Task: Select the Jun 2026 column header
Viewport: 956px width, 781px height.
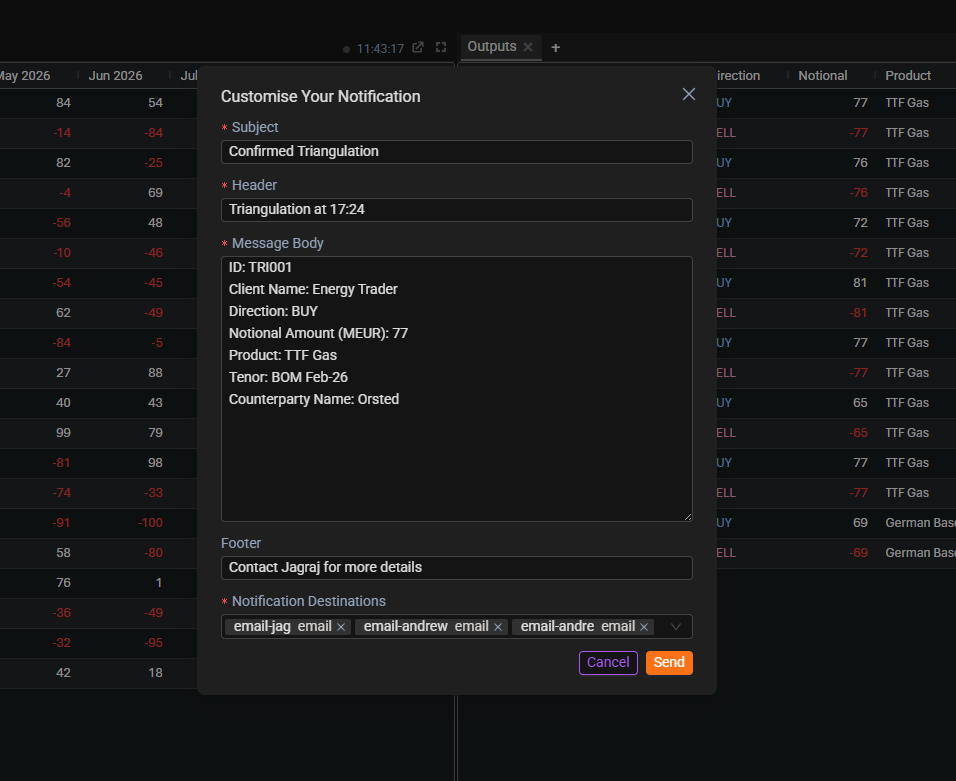Action: pyautogui.click(x=115, y=76)
